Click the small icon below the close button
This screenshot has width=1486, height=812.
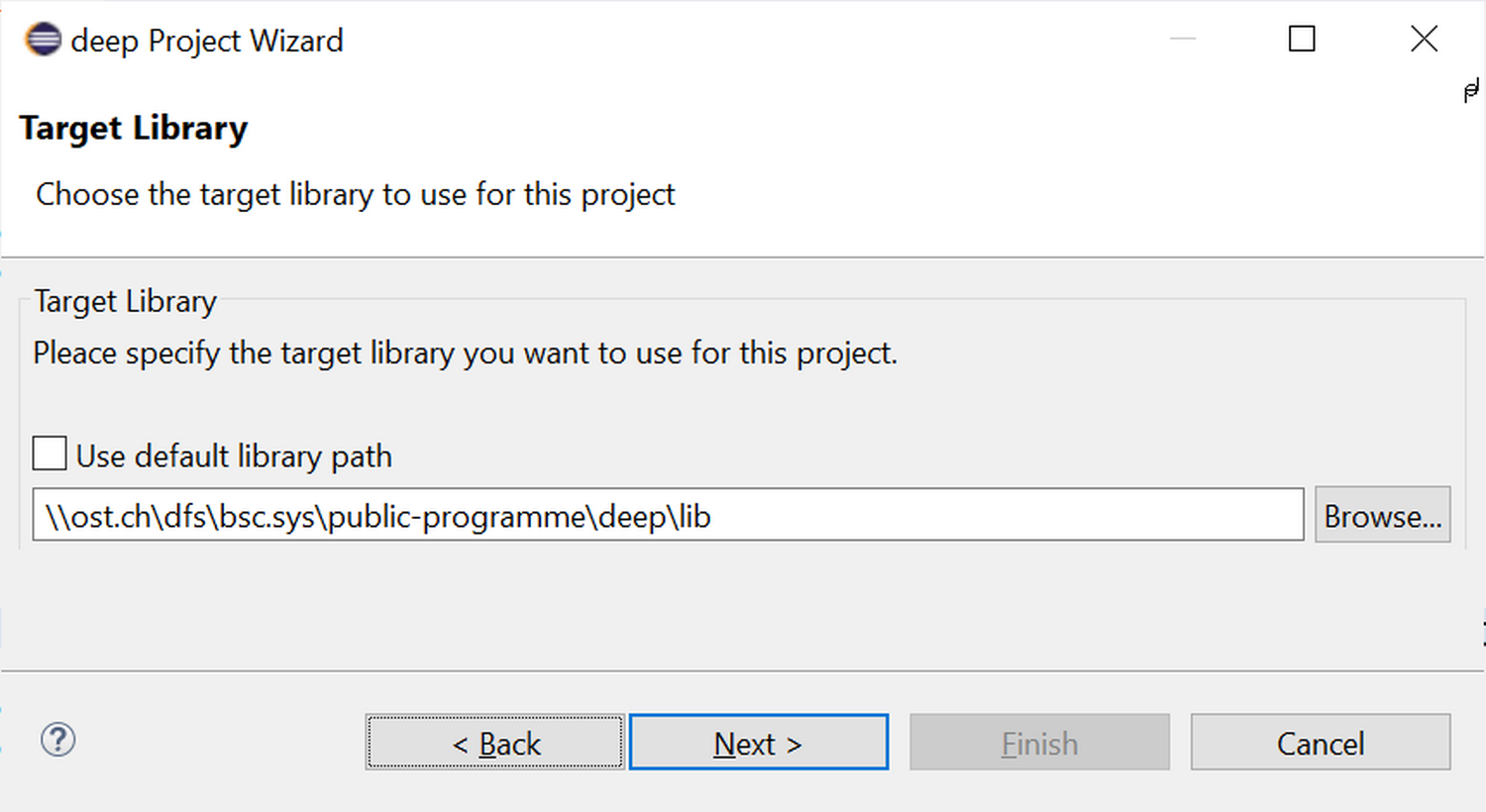click(1471, 92)
